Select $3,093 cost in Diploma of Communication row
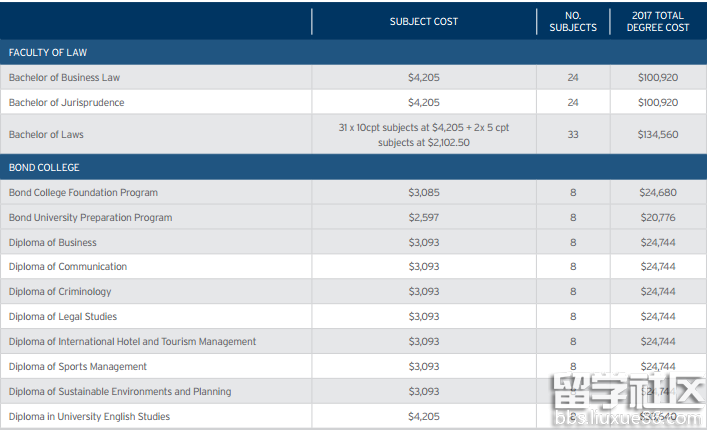The height and width of the screenshot is (430, 708). pos(424,266)
